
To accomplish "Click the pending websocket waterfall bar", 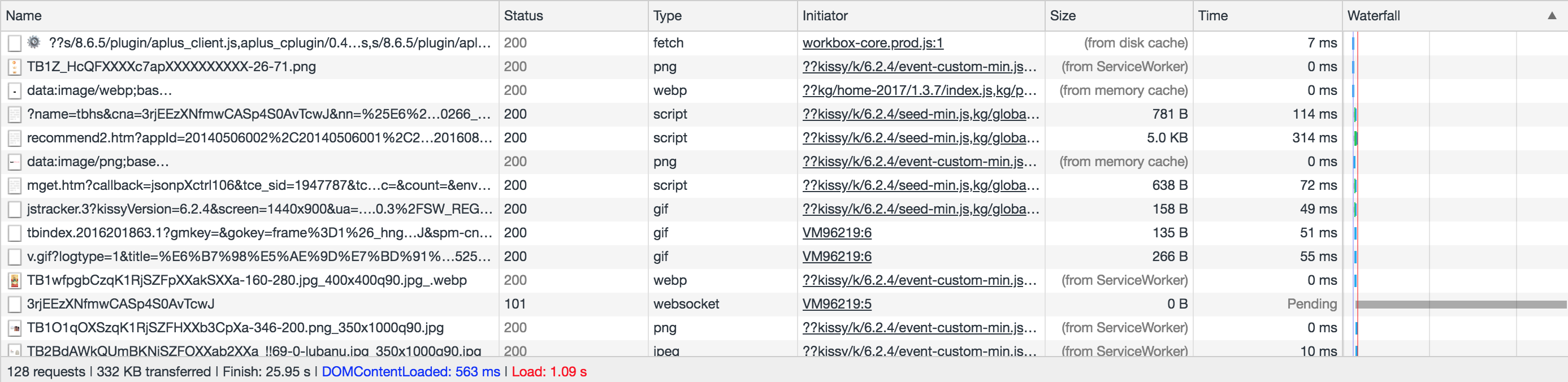I will (1459, 304).
